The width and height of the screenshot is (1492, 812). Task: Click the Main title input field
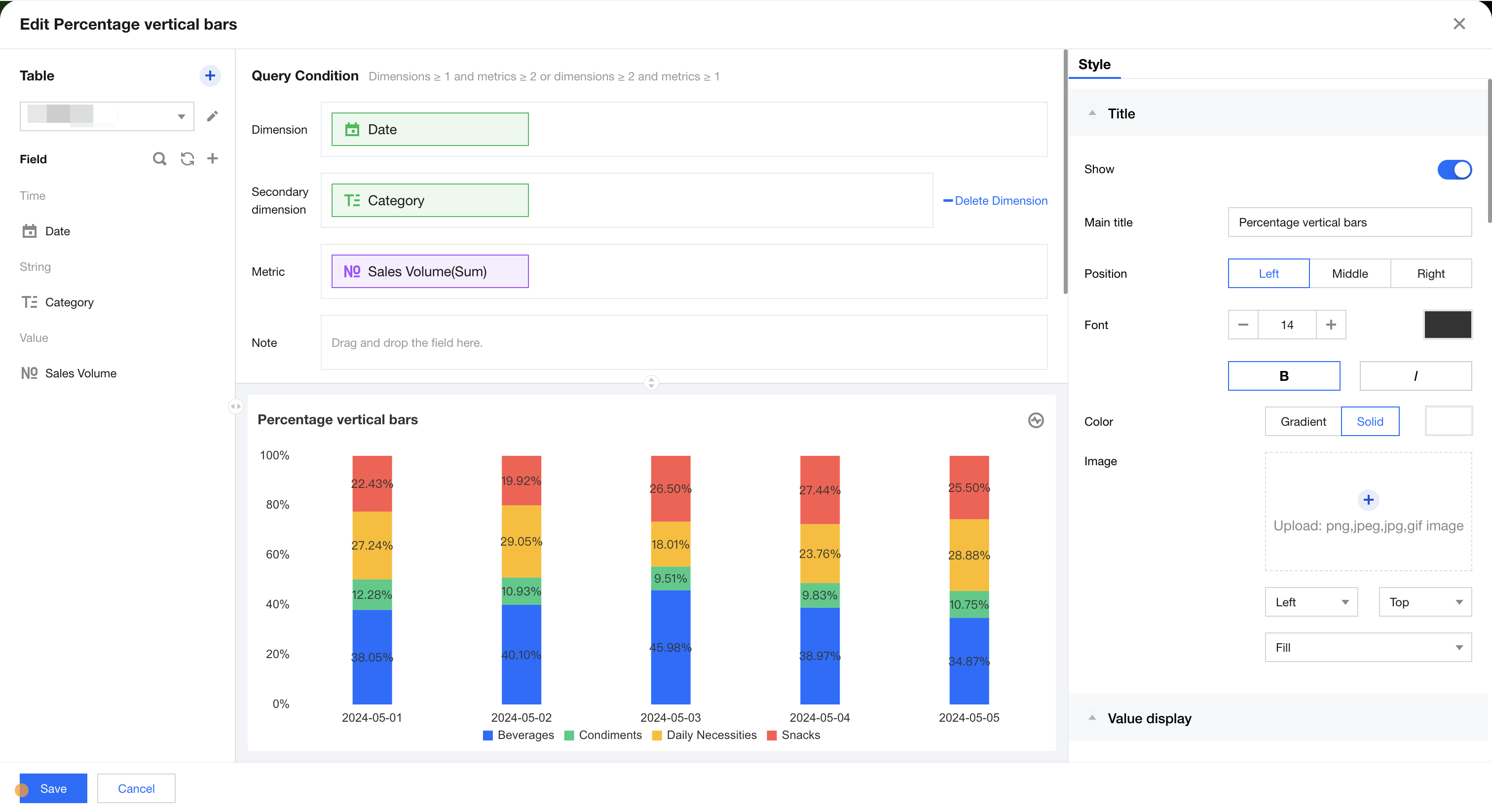click(1349, 222)
